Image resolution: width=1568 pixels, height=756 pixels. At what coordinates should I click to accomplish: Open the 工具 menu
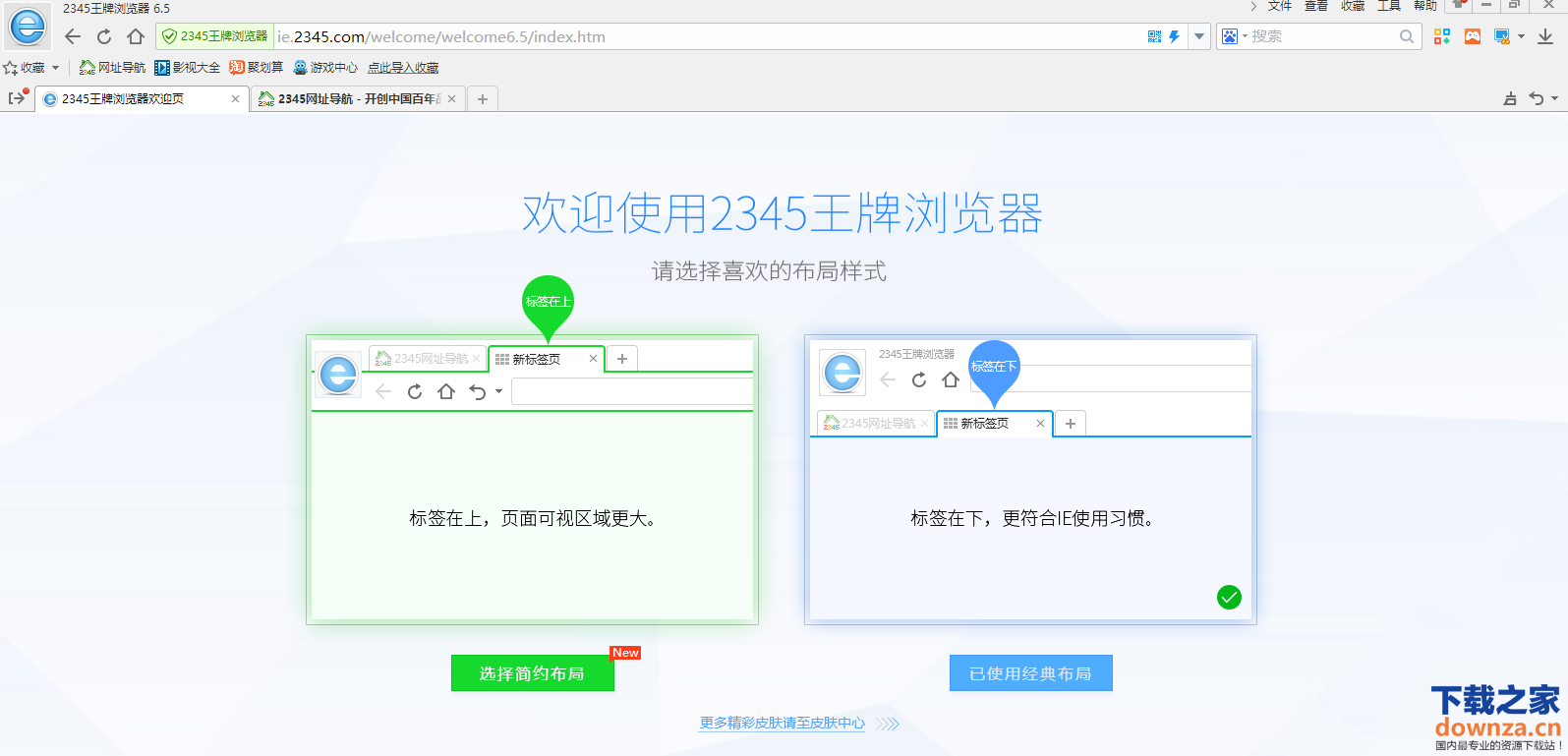pos(1389,6)
